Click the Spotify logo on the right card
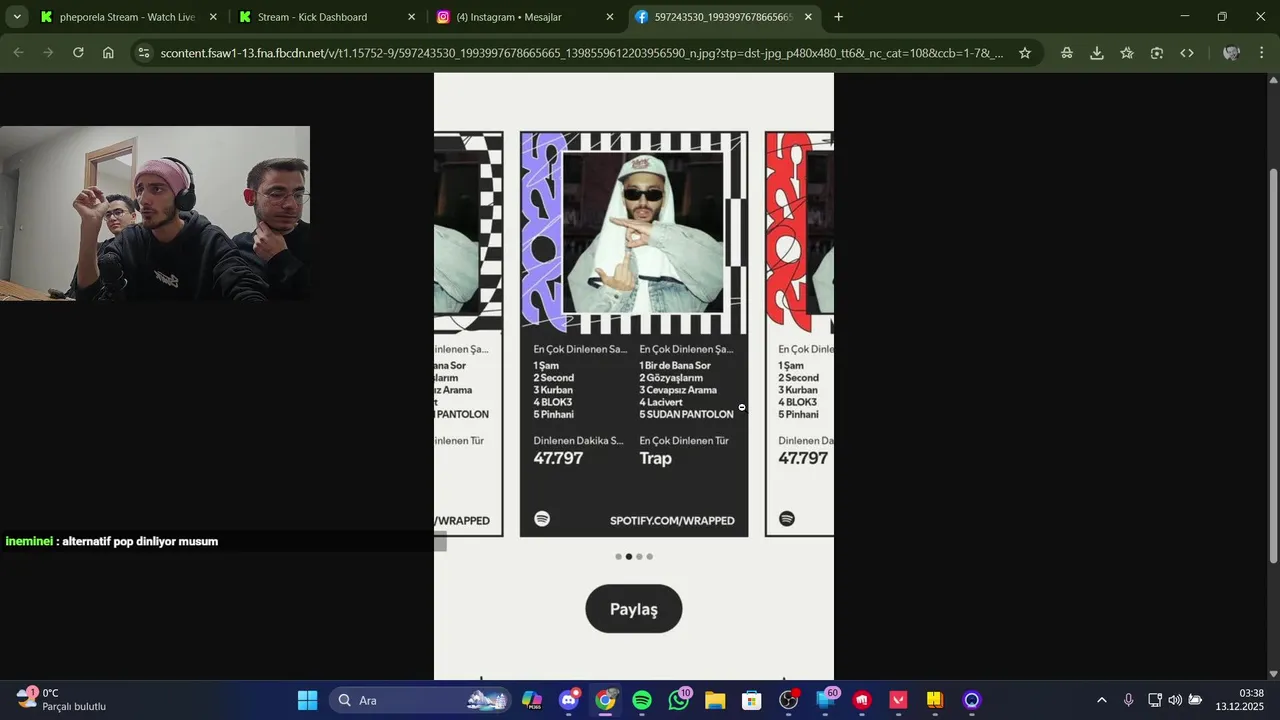The height and width of the screenshot is (720, 1280). (x=787, y=519)
